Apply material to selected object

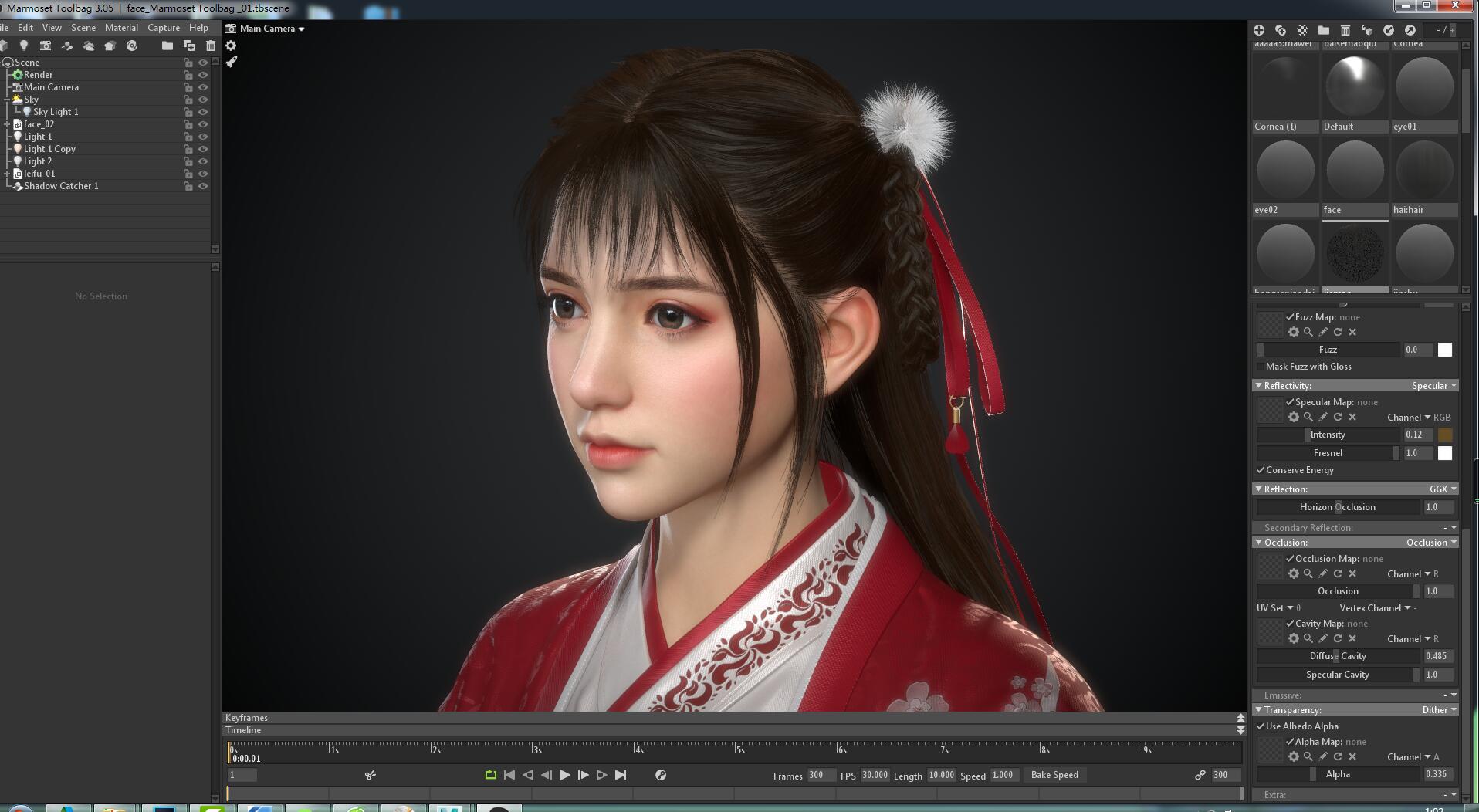[1367, 30]
